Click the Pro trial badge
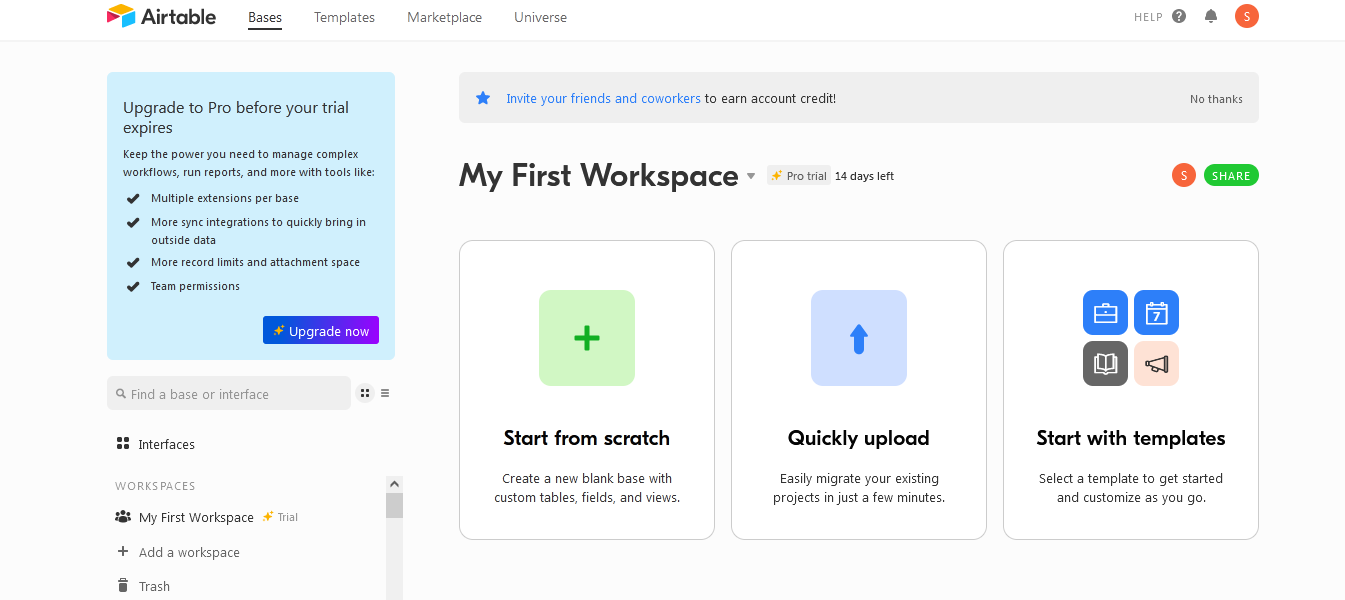This screenshot has width=1345, height=600. pos(799,176)
